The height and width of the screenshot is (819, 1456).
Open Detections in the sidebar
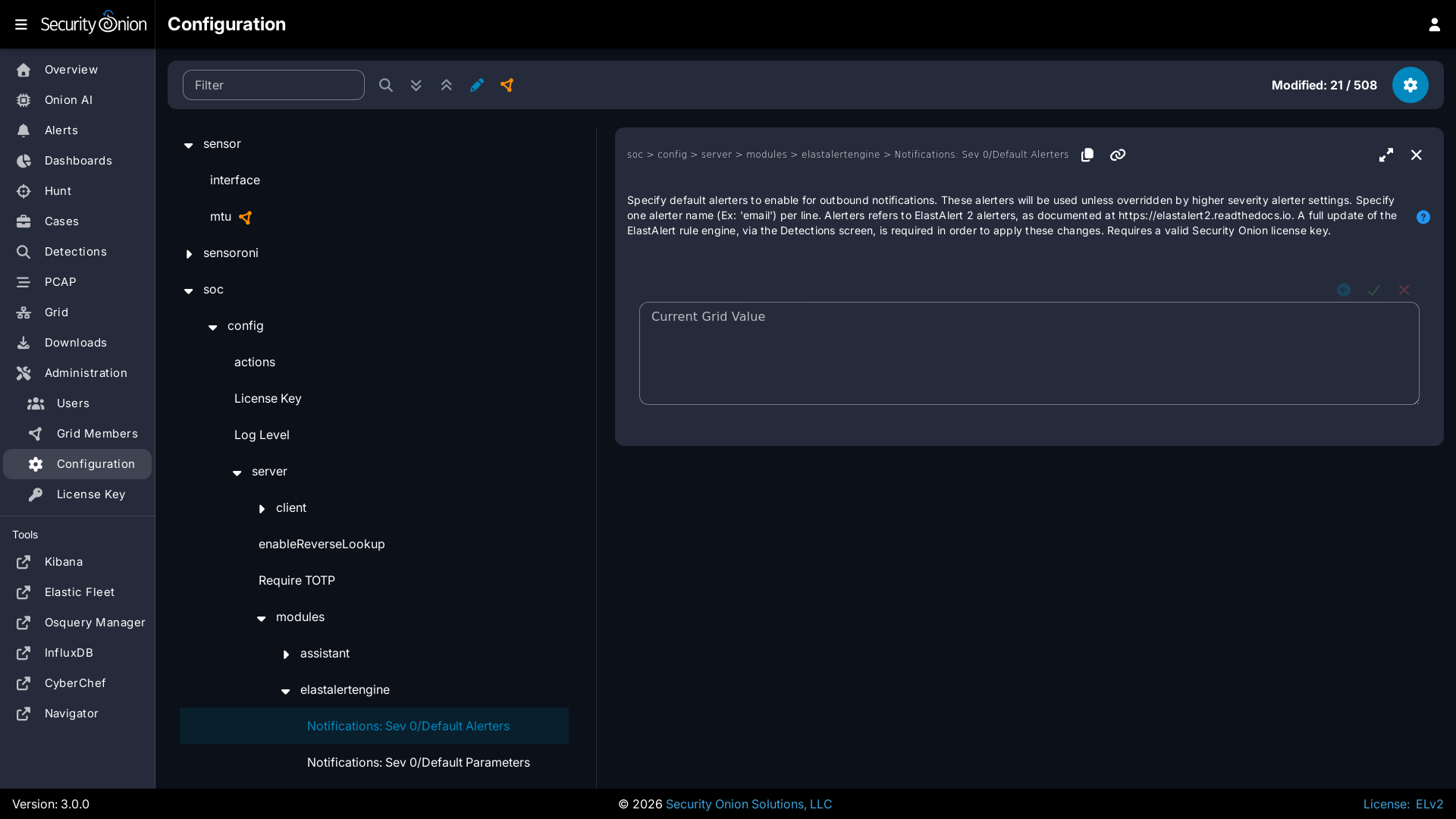[75, 252]
